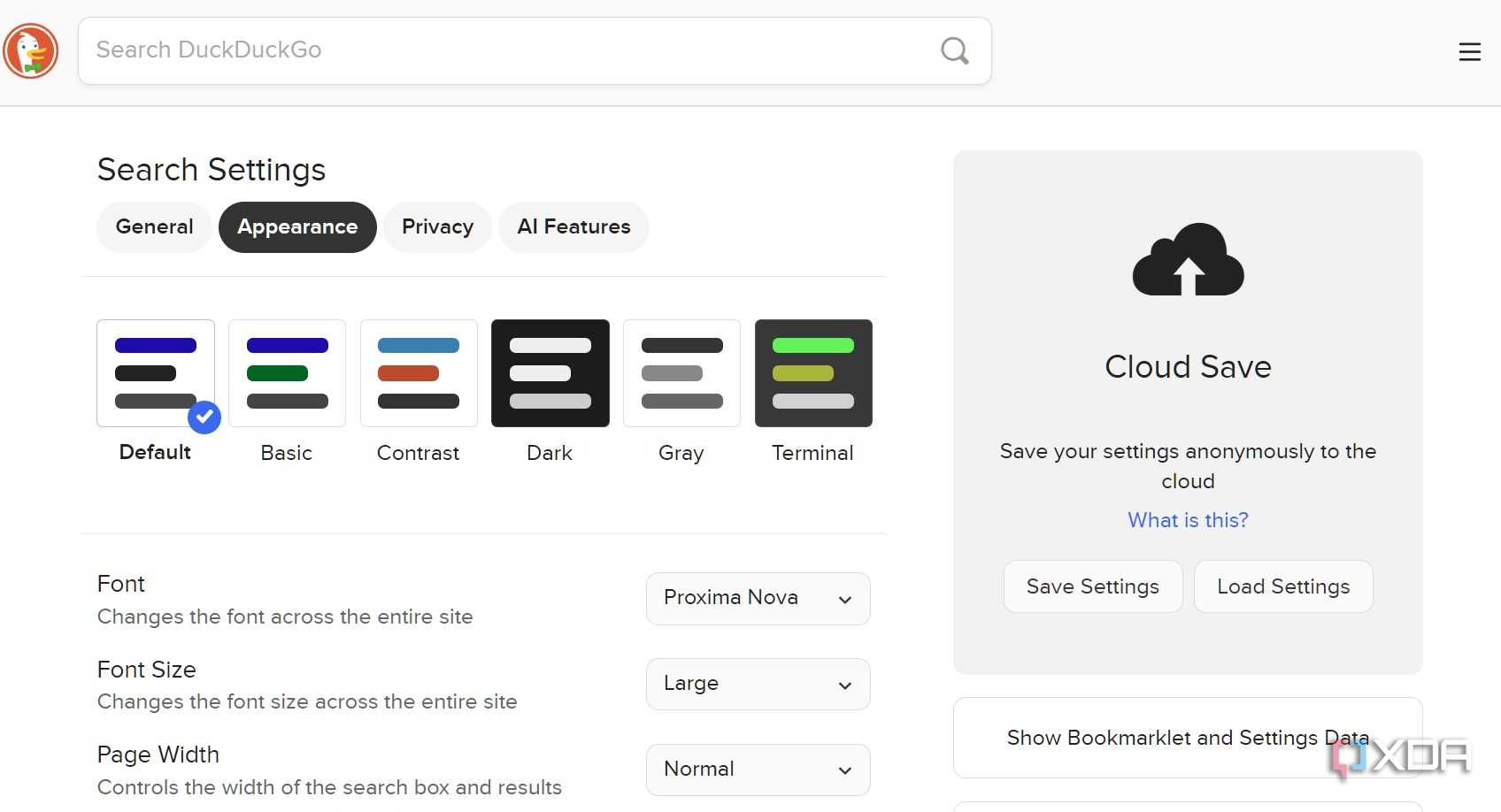Click the Cloud Save upload icon
Screen dimensions: 1501x812
pos(1188,259)
